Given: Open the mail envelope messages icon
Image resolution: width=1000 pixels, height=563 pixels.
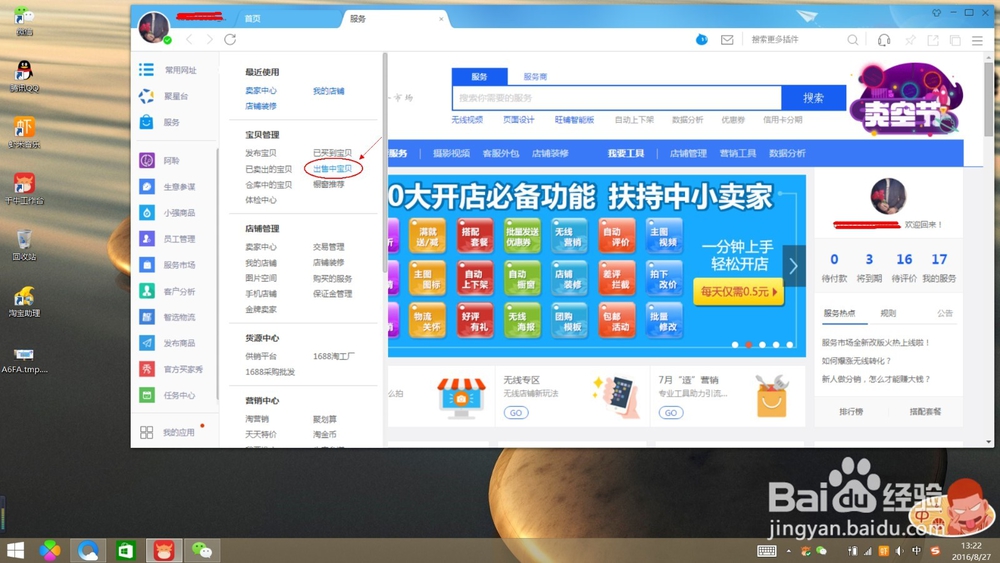Looking at the screenshot, I should (x=727, y=40).
